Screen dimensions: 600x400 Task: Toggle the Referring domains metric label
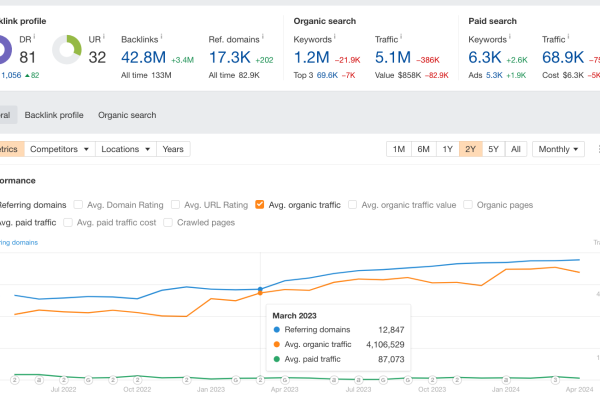[x=33, y=205]
